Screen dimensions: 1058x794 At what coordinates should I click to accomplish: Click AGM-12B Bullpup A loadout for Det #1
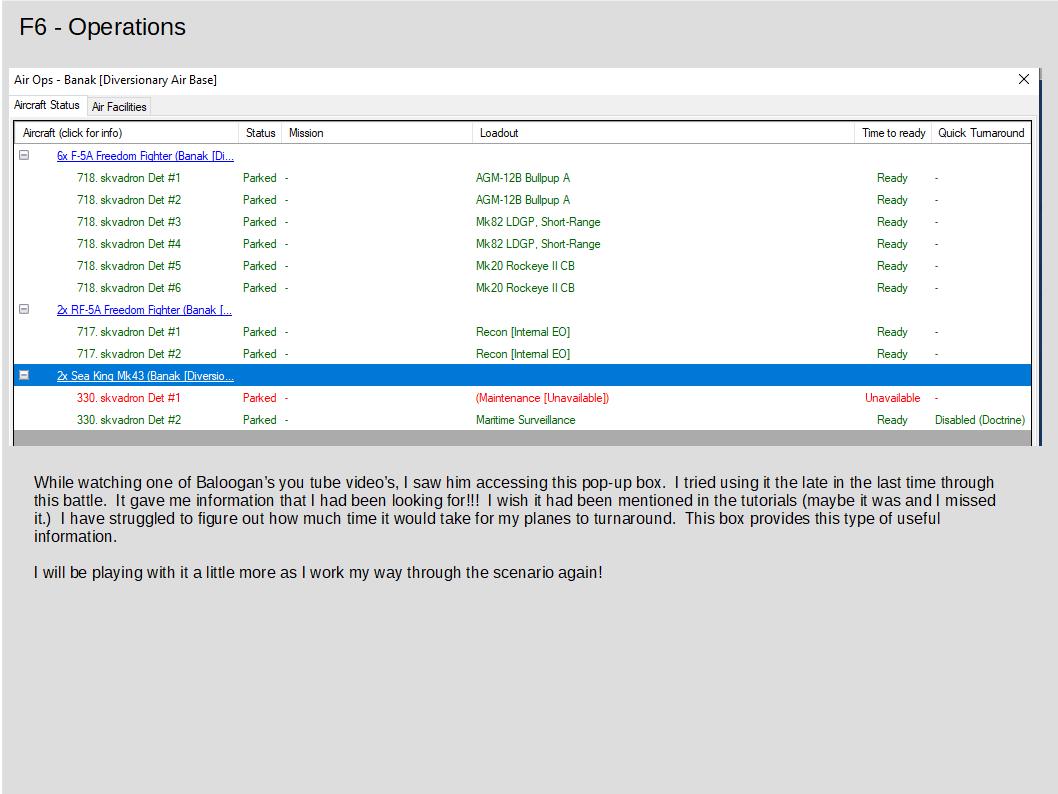coord(523,178)
